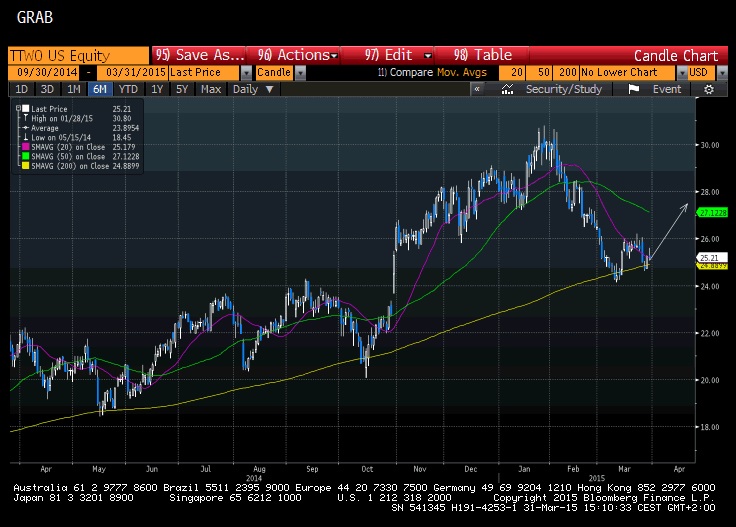
Task: Click the green 27.1228 axis price tag
Action: [x=713, y=213]
